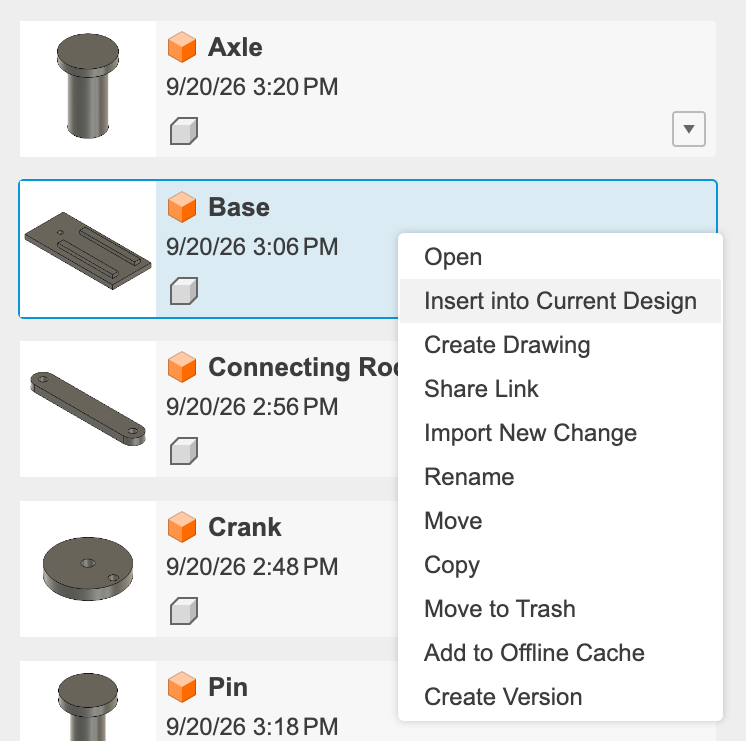This screenshot has height=741, width=746.
Task: Click the Connecting Rod thumbnail
Action: pos(88,409)
